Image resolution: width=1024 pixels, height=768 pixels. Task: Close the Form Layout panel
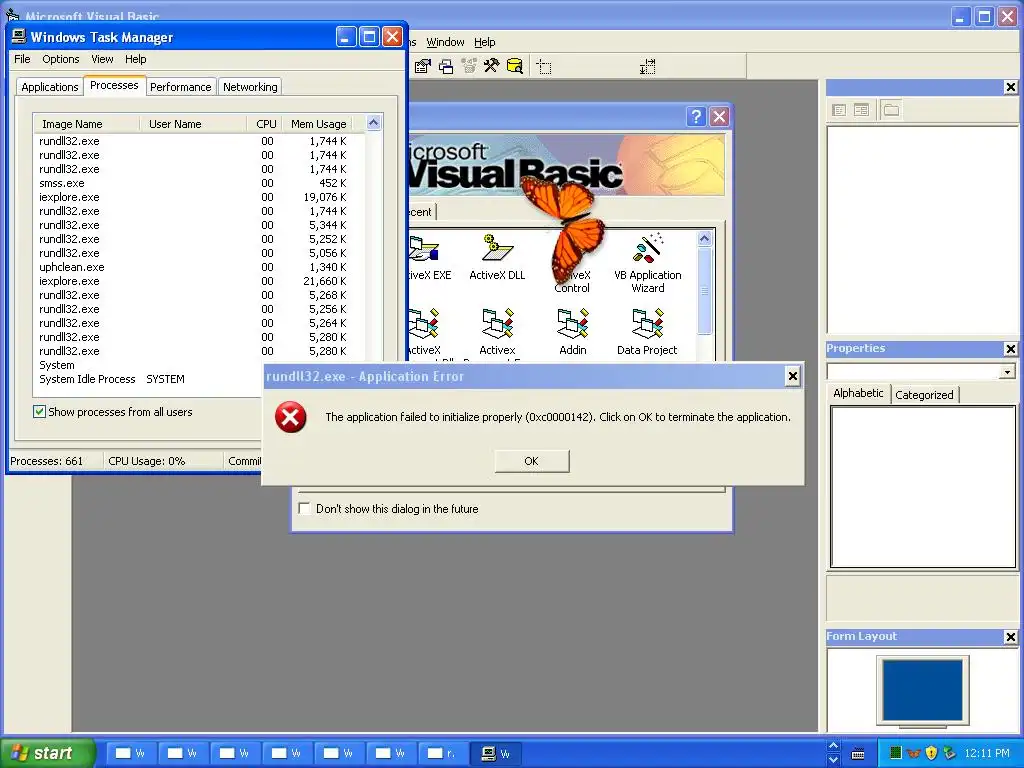[x=1010, y=637]
